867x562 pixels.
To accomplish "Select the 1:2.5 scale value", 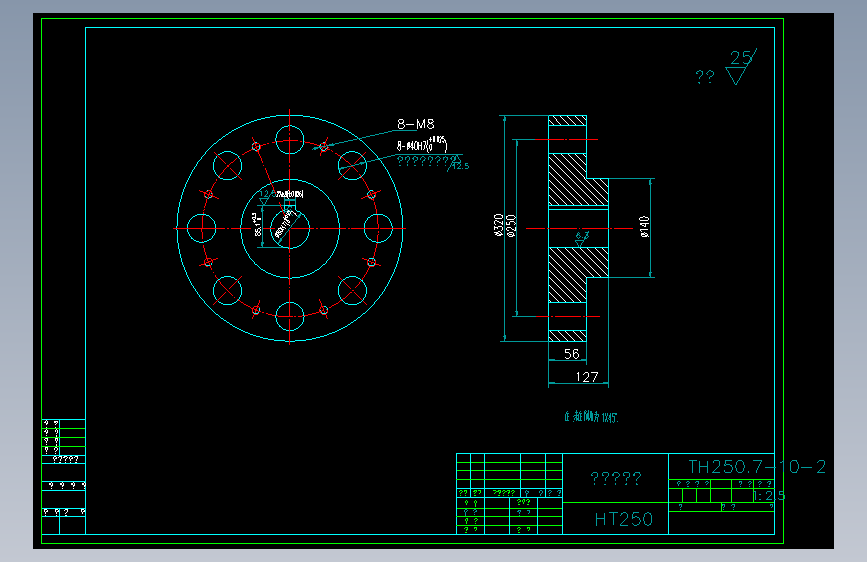I will 769,496.
